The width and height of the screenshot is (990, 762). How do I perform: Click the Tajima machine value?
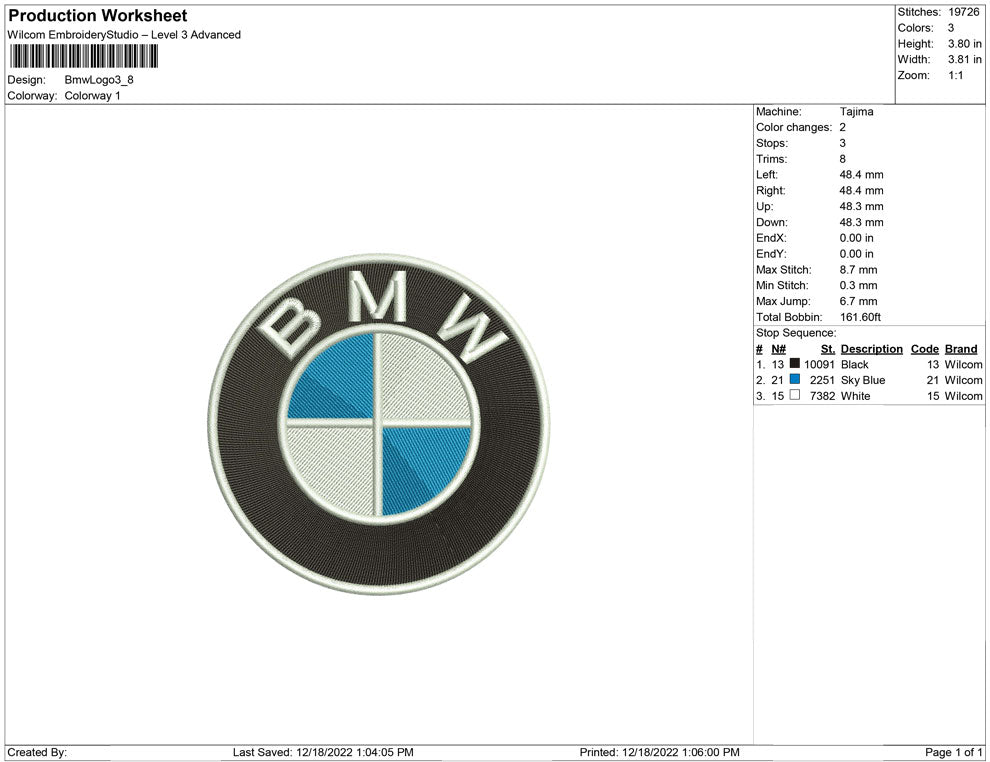tap(856, 112)
